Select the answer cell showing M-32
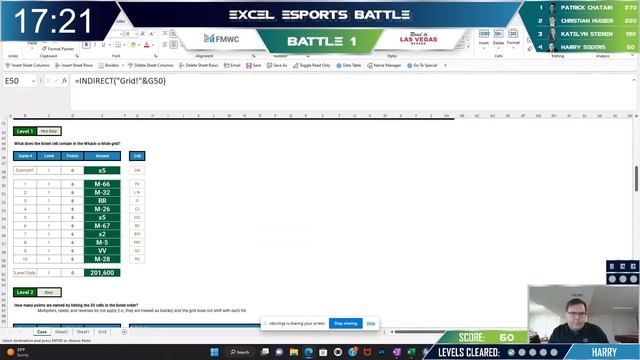 (102, 192)
